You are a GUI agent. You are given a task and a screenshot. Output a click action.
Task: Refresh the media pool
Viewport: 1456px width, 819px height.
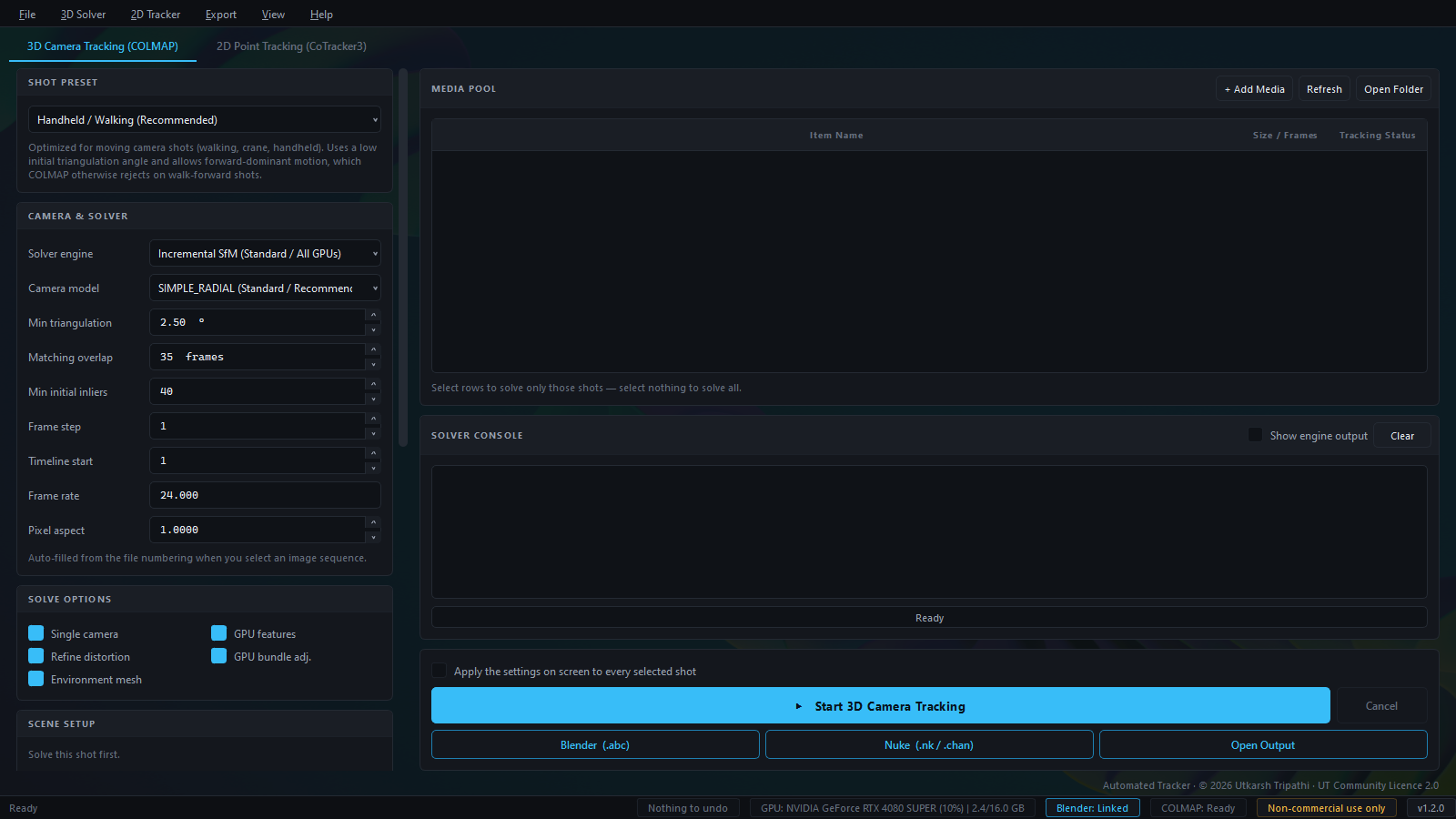click(1324, 89)
